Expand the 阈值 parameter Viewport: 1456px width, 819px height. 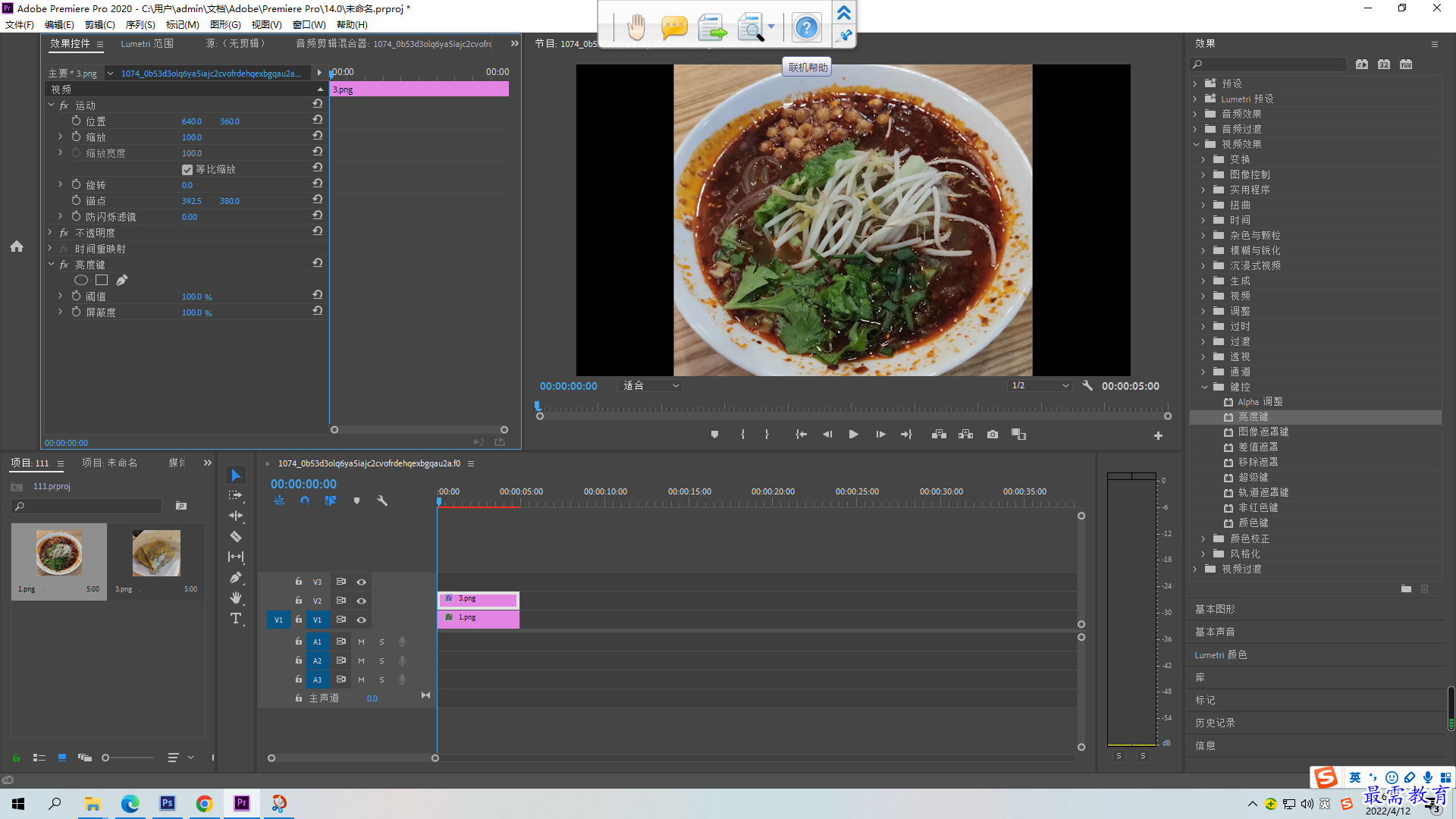pyautogui.click(x=60, y=296)
